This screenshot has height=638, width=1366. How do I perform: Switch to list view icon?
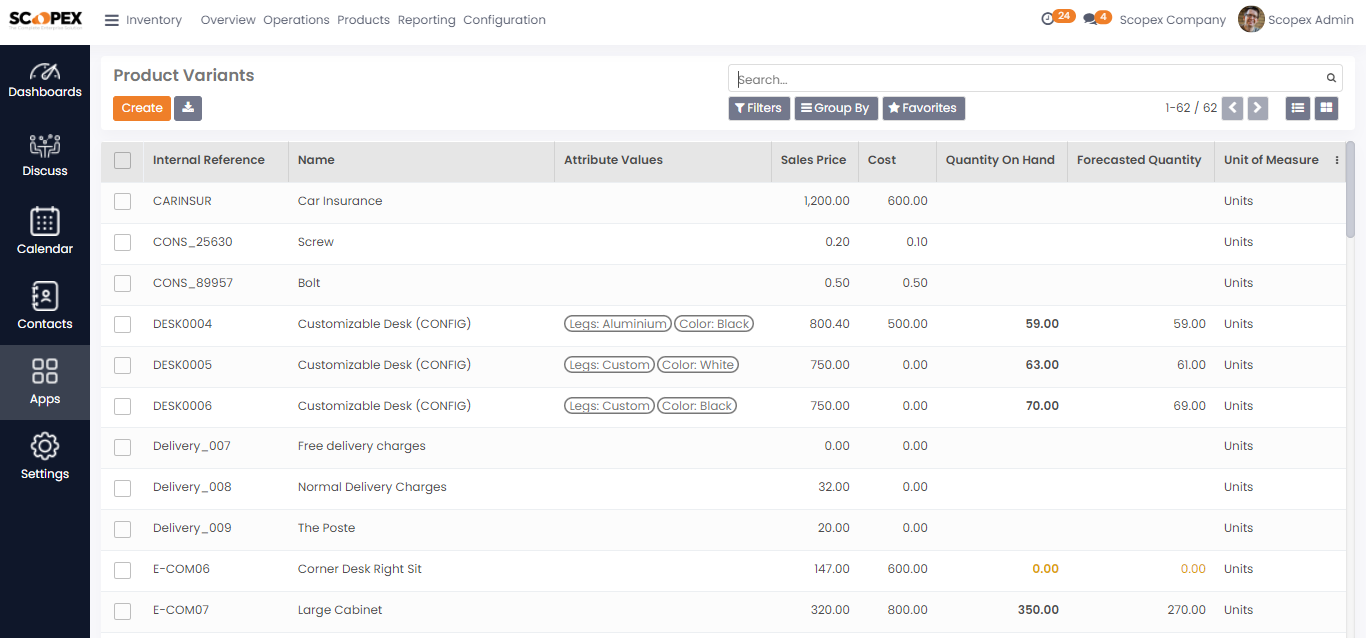tap(1298, 108)
